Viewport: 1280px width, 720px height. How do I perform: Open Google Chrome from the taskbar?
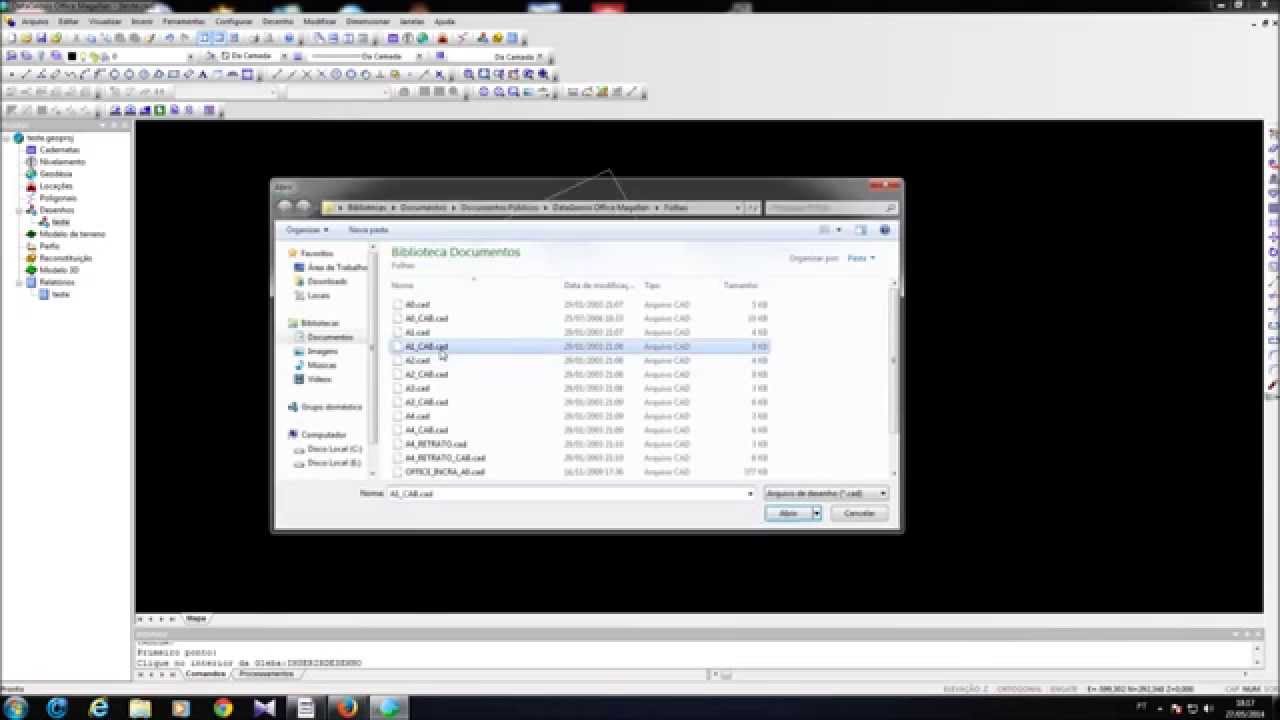tap(223, 708)
